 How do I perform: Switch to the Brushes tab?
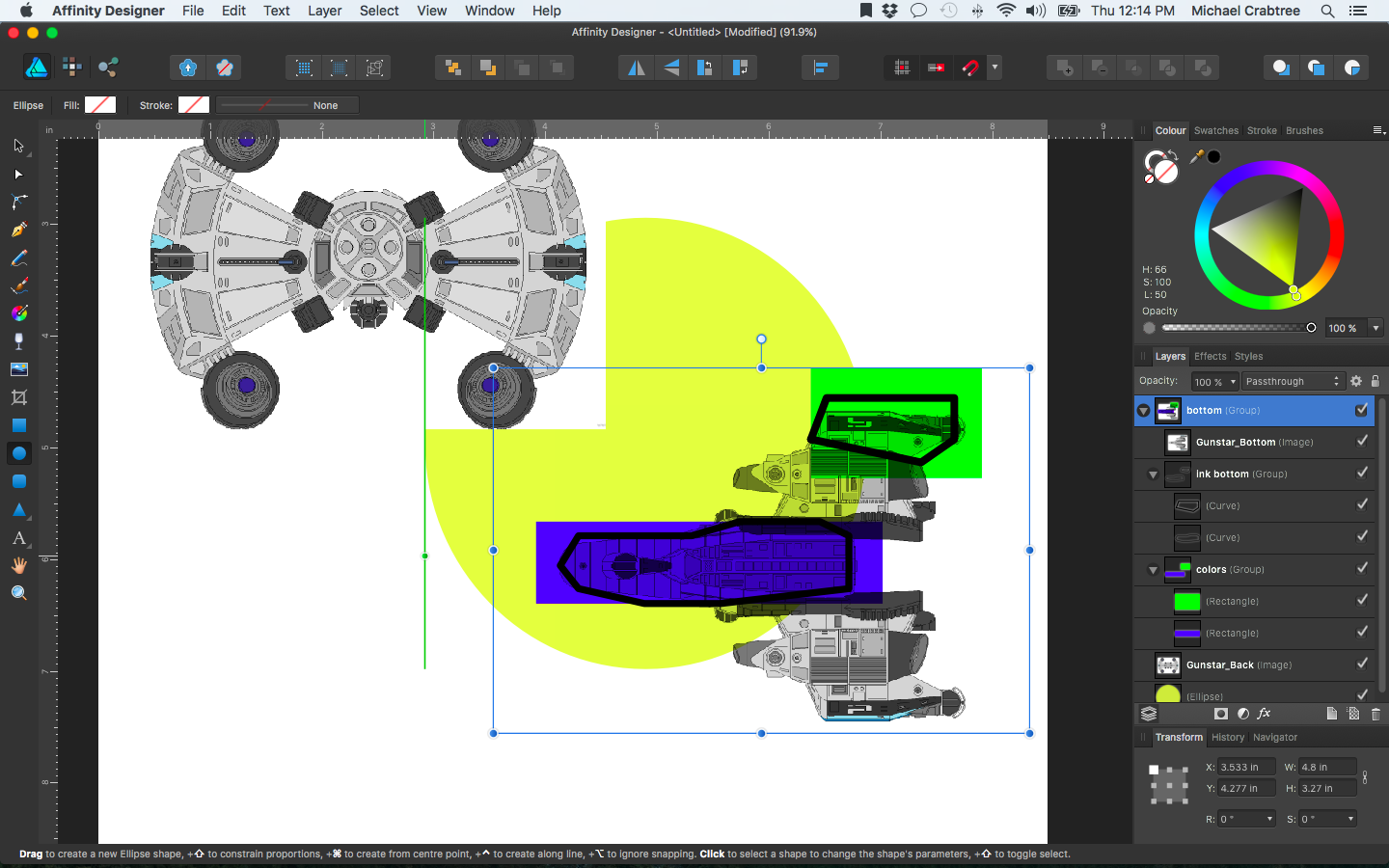tap(1304, 130)
